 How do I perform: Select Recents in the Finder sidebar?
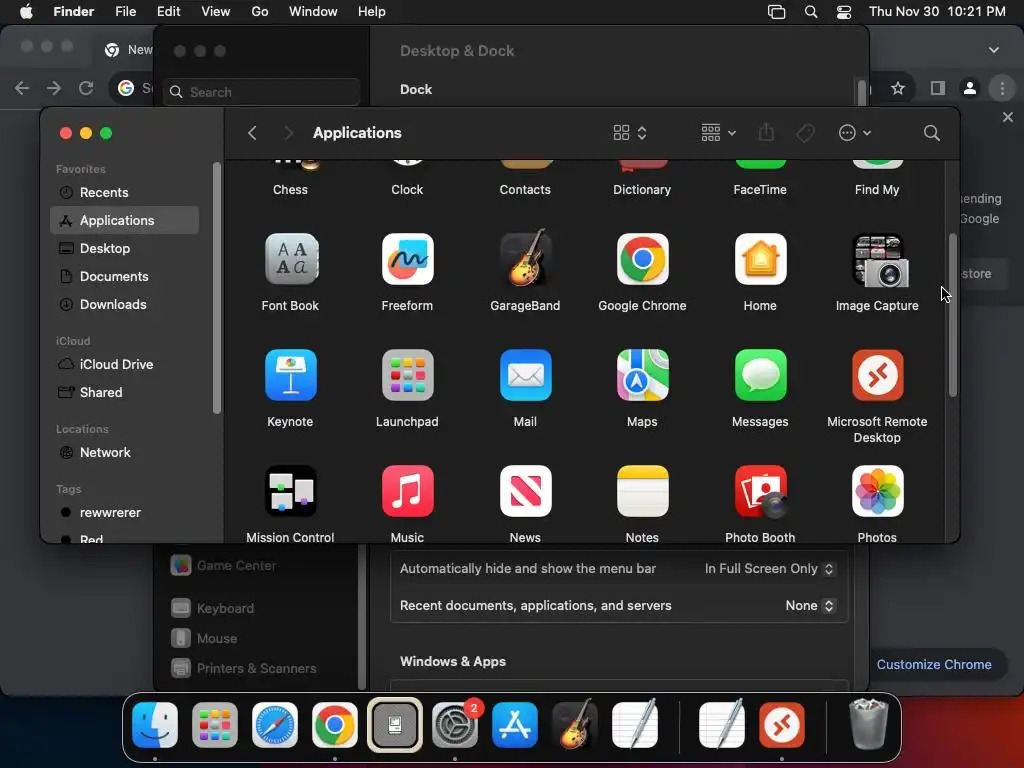(x=124, y=193)
